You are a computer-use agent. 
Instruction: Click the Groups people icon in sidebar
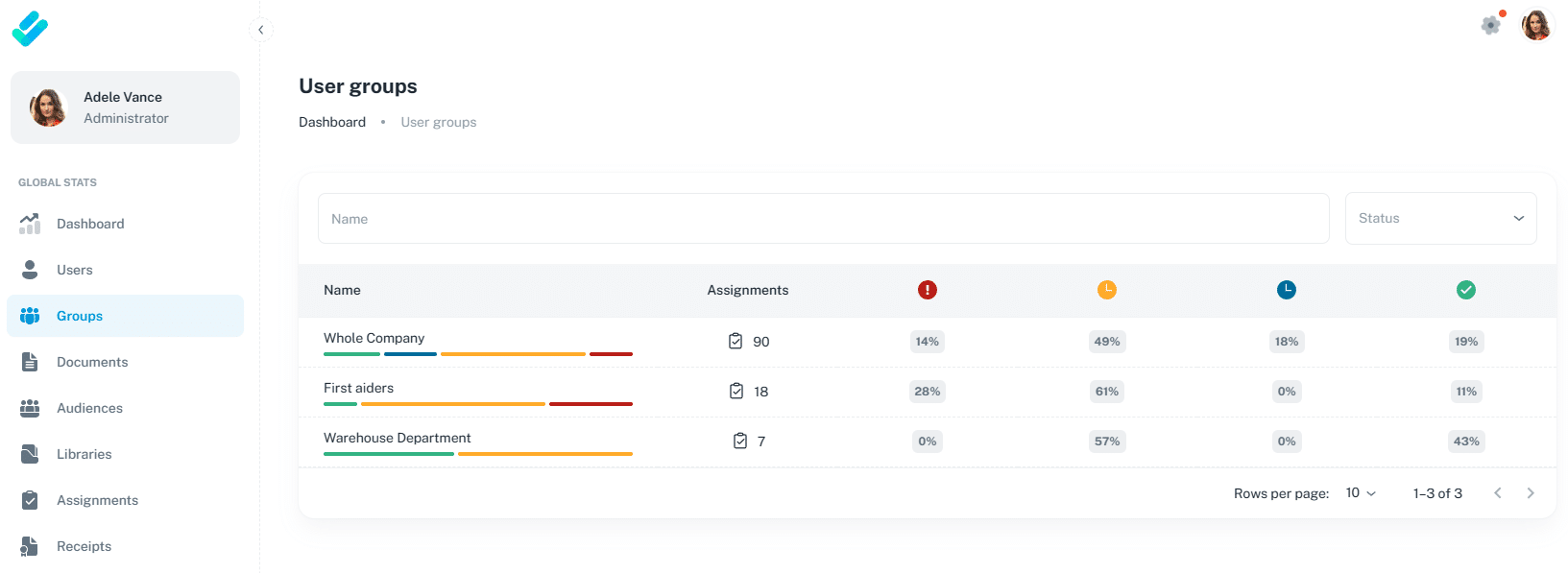click(x=30, y=316)
